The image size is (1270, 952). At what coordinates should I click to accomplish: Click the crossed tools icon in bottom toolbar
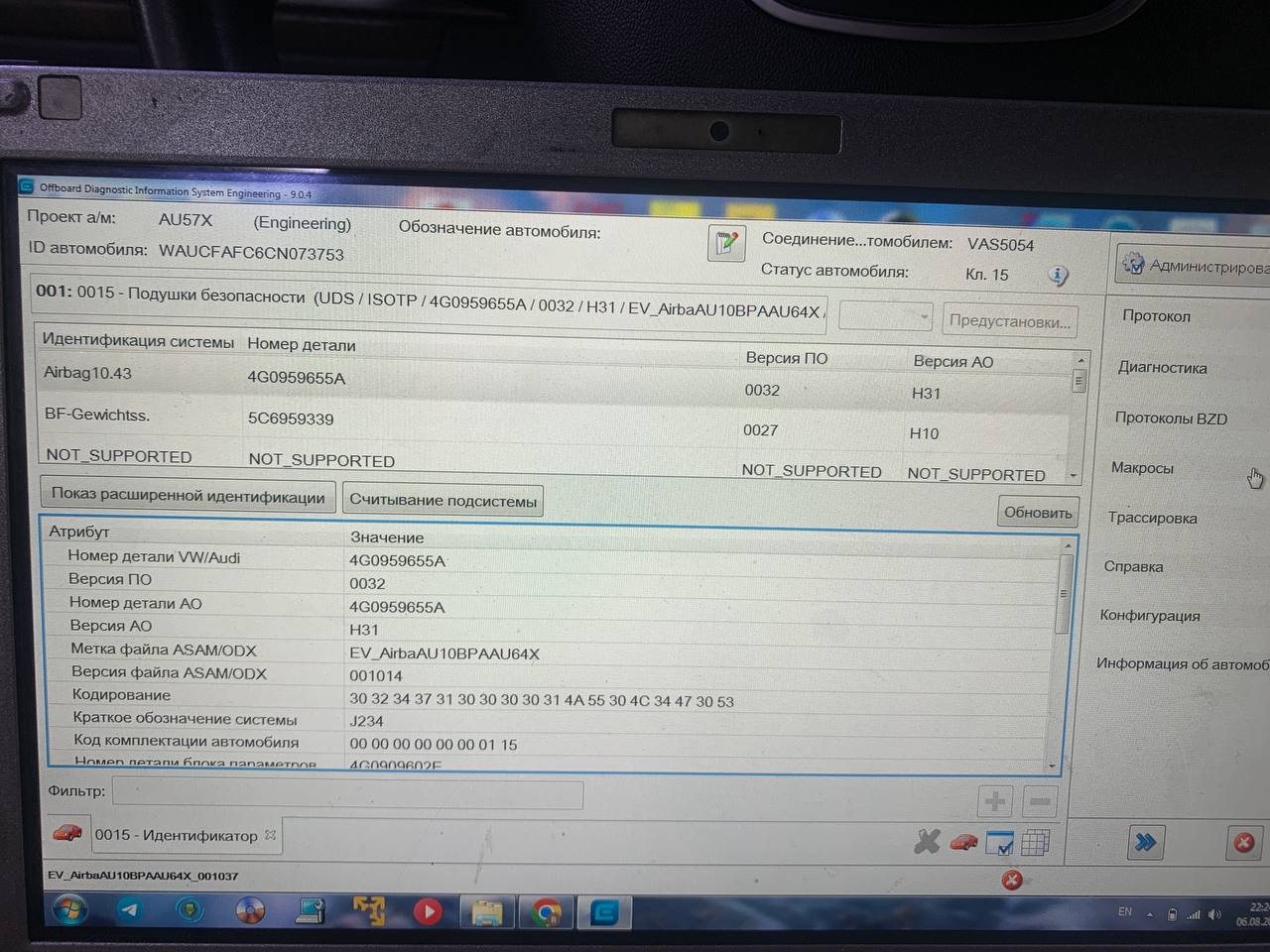927,842
